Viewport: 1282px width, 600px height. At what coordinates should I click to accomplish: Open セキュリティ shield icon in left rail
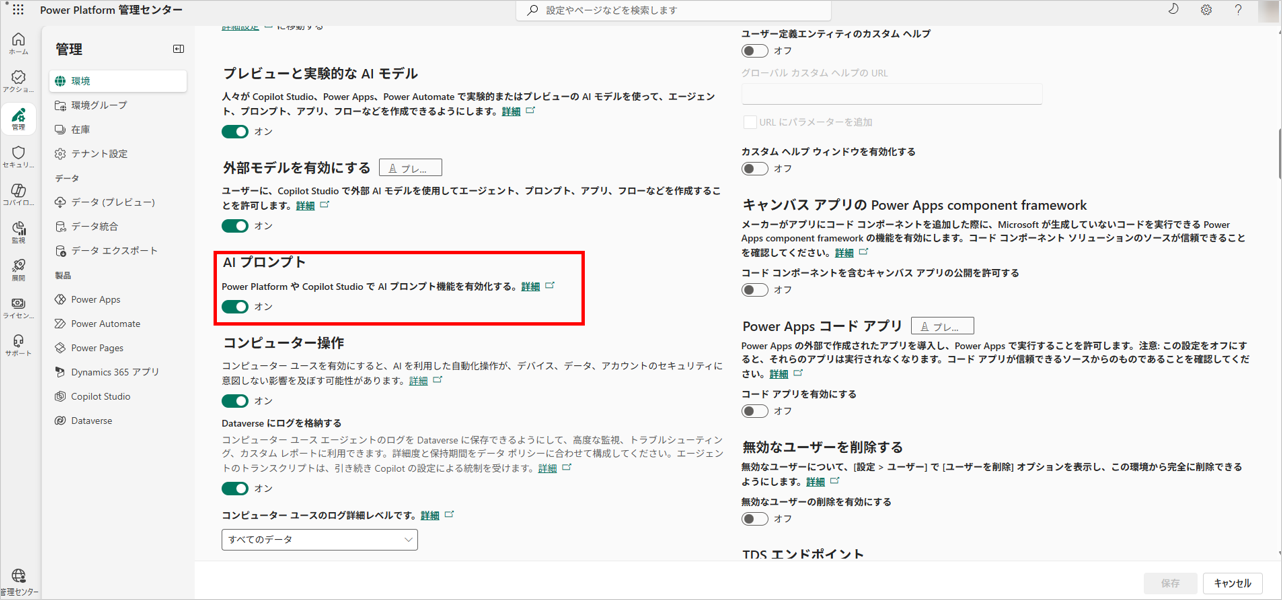[18, 157]
